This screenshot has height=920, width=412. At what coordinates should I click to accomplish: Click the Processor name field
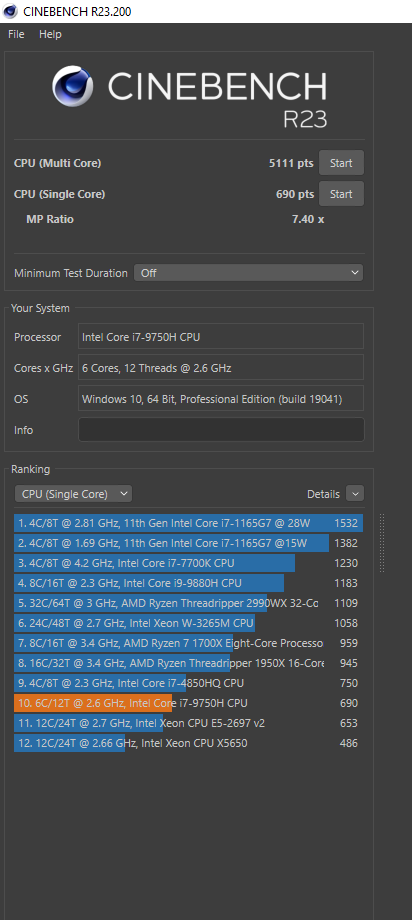pyautogui.click(x=221, y=336)
